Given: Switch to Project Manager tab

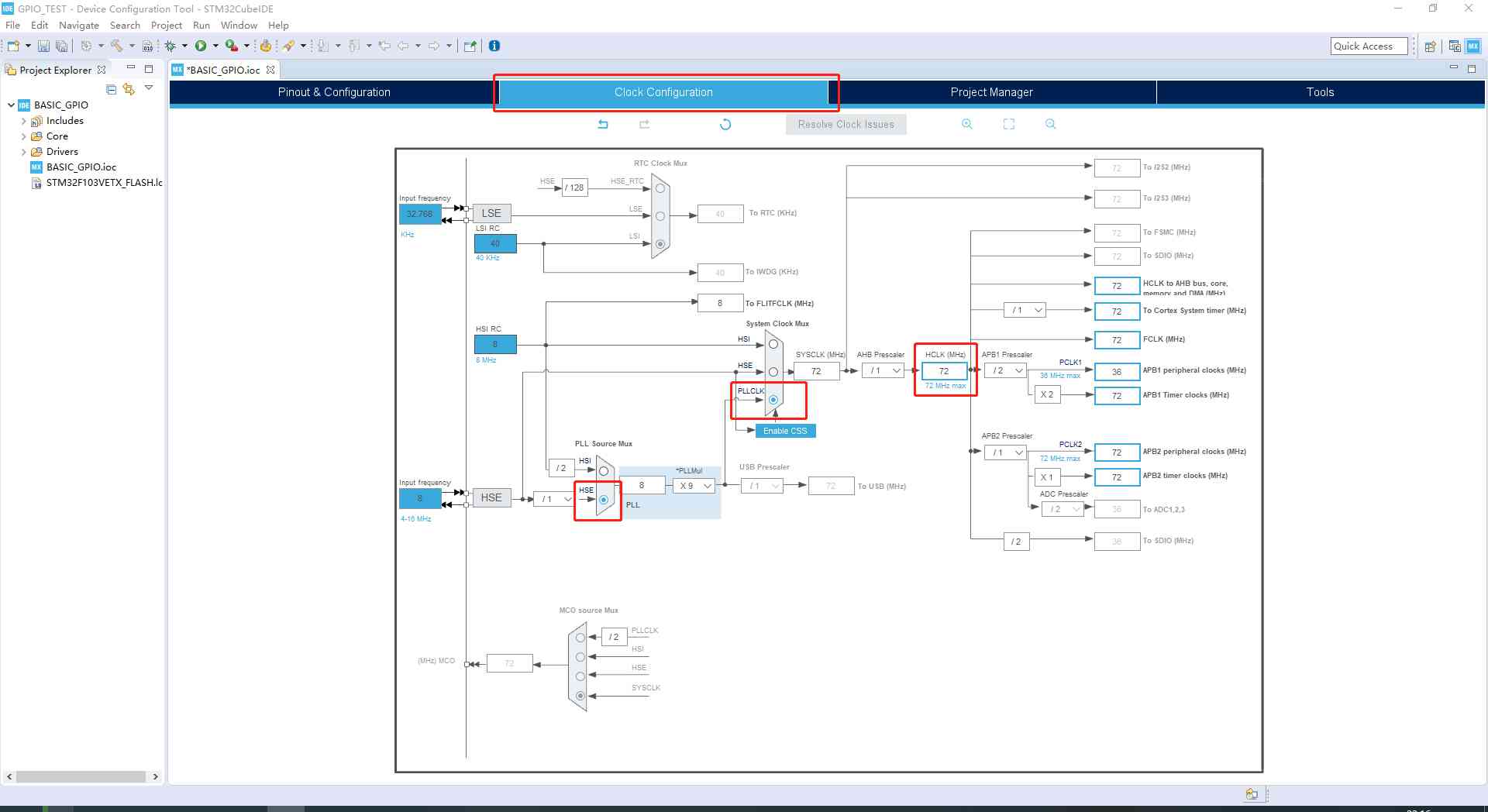Looking at the screenshot, I should click(x=991, y=92).
